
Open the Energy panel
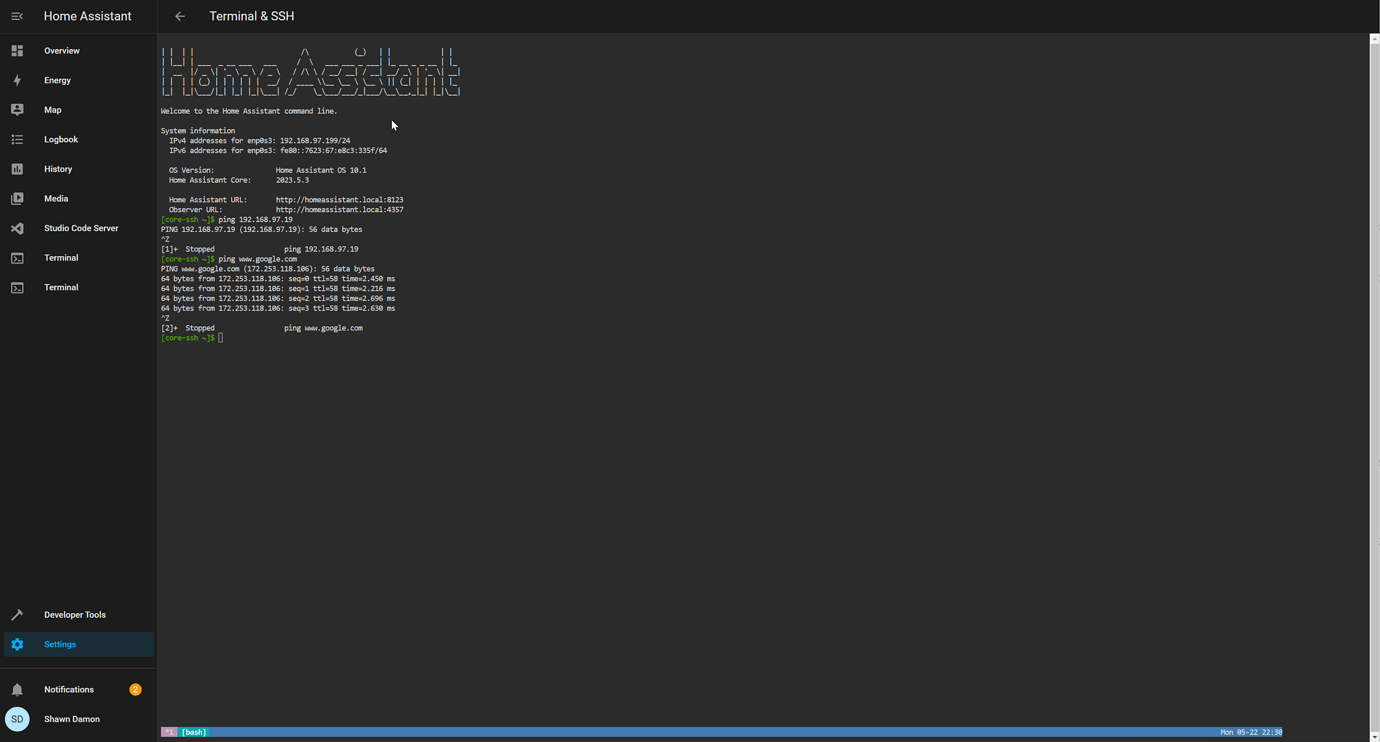tap(57, 80)
